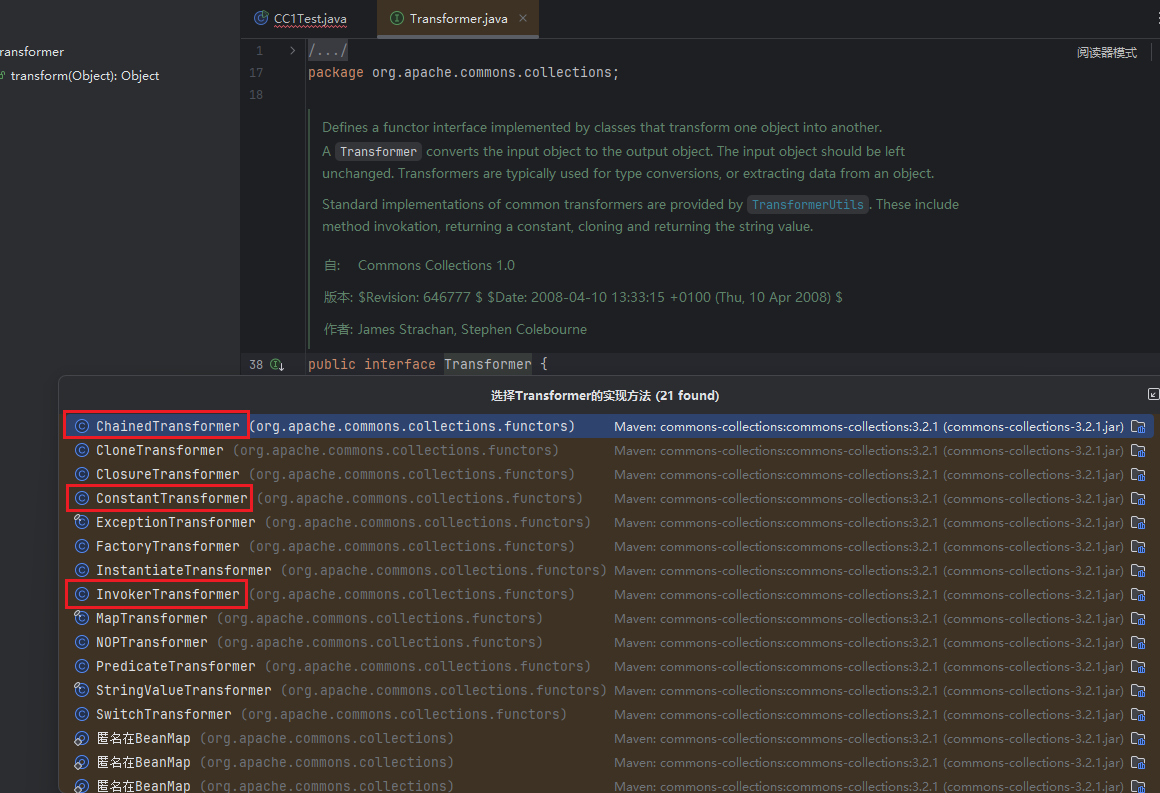Viewport: 1160px width, 793px height.
Task: Click the Transformer.java interface tab icon
Action: coord(397,19)
